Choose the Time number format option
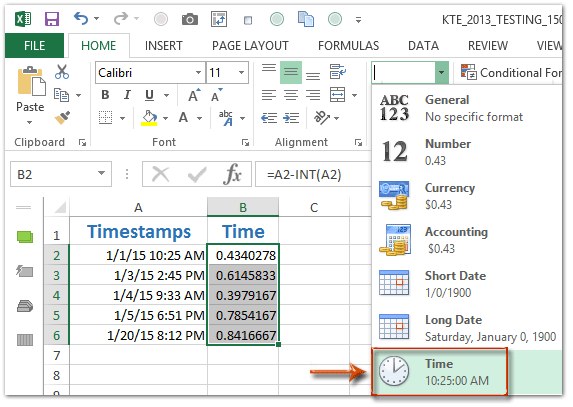The image size is (573, 407). pos(440,372)
